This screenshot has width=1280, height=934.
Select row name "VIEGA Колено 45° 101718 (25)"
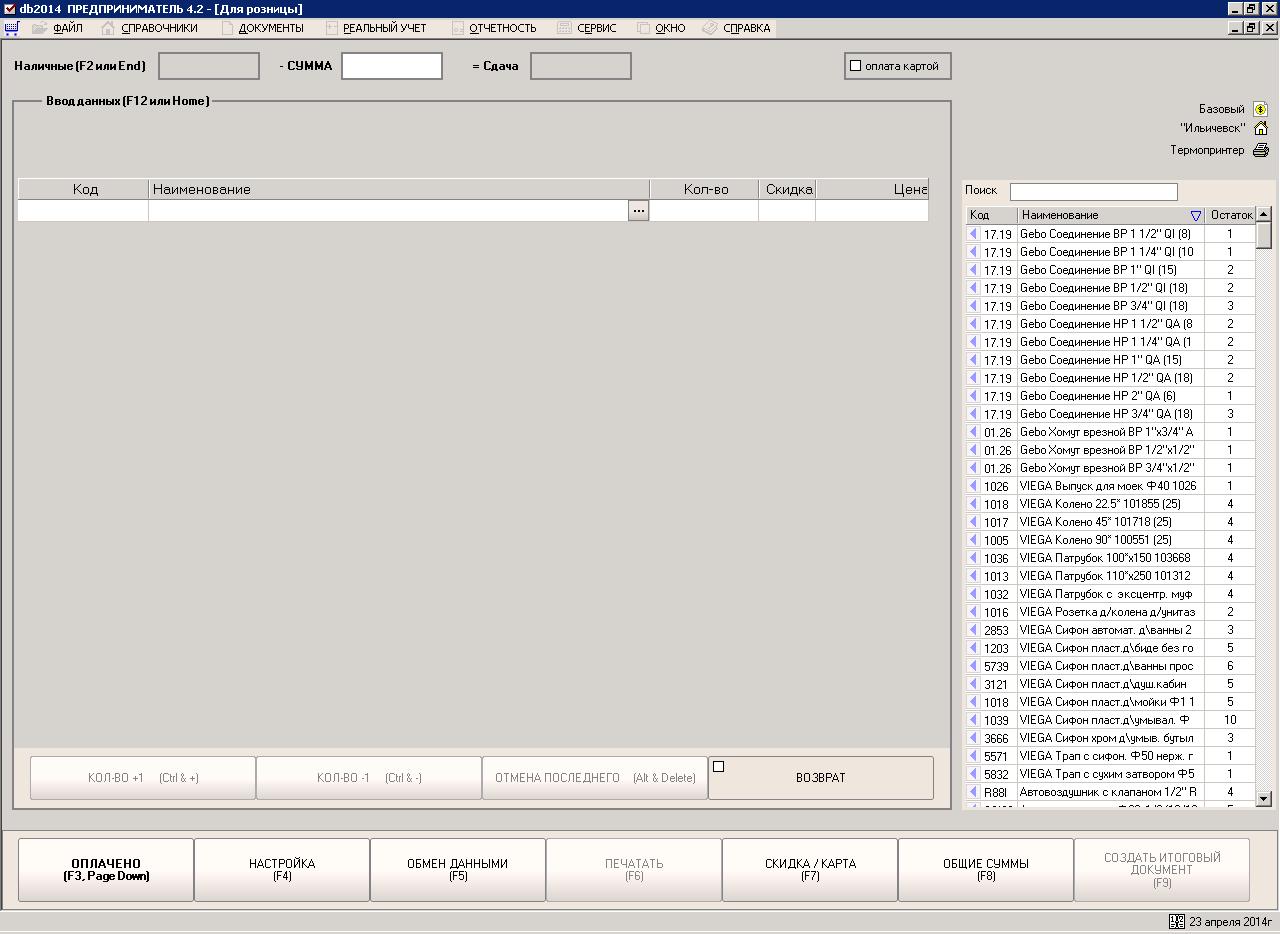pos(1095,522)
